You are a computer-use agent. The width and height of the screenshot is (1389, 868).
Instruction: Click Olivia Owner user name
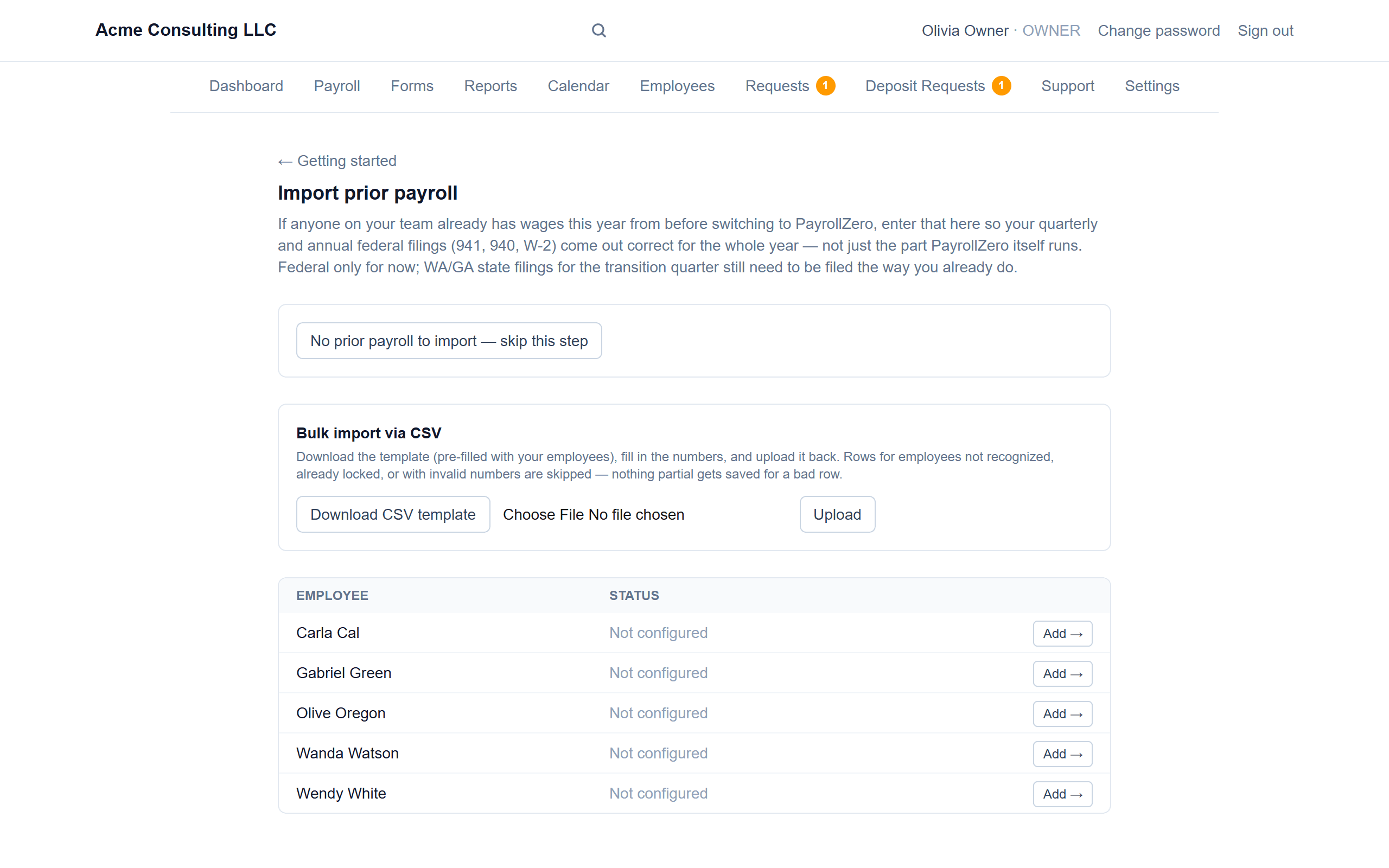tap(965, 30)
